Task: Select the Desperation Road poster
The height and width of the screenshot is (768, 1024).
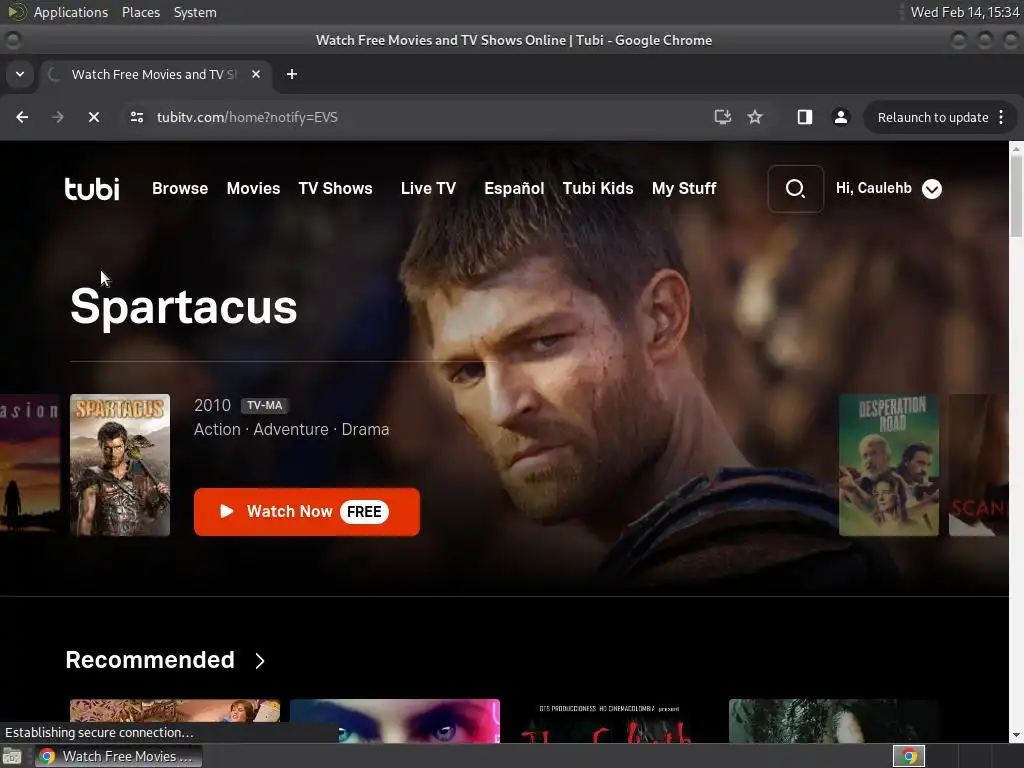Action: pyautogui.click(x=888, y=465)
